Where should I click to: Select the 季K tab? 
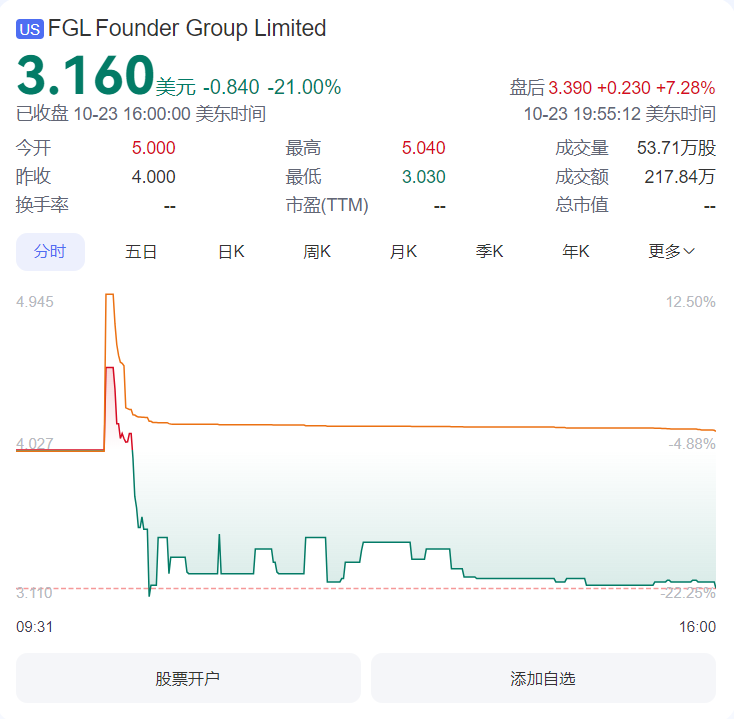tap(489, 252)
